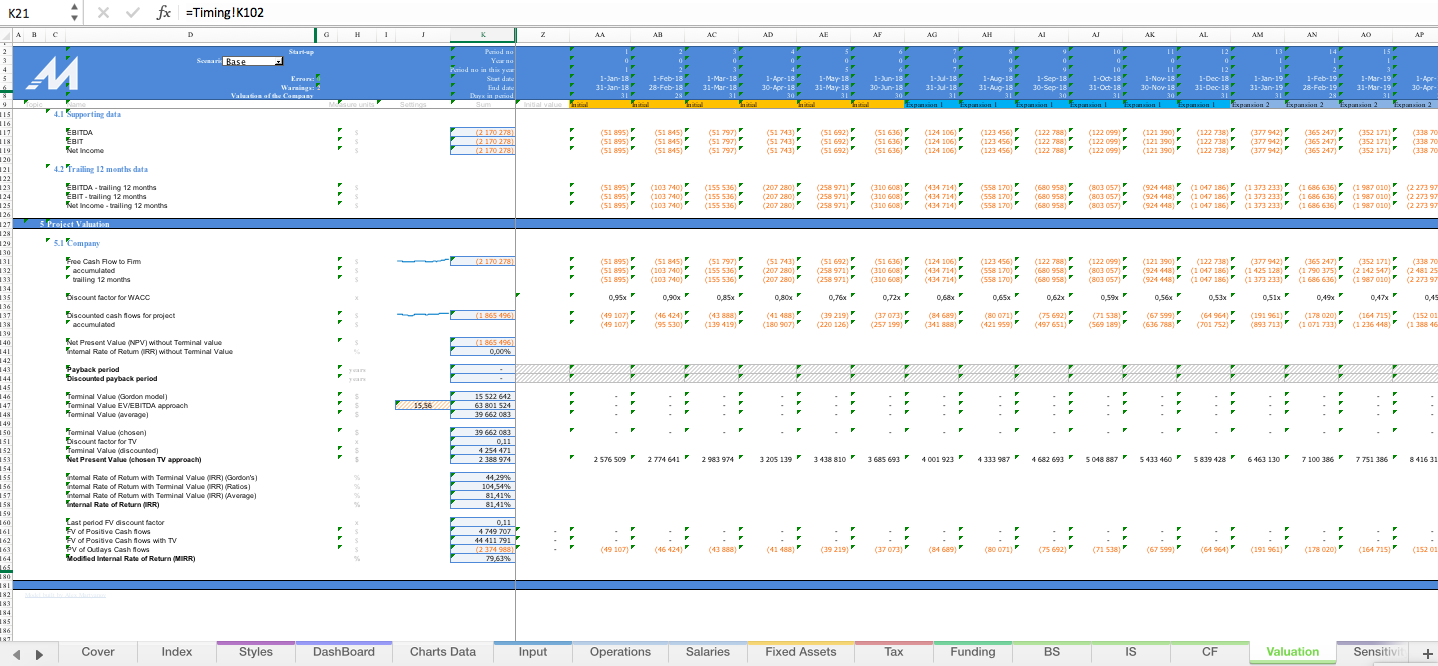Click the fx insert function icon
This screenshot has height=666, width=1438.
164,12
